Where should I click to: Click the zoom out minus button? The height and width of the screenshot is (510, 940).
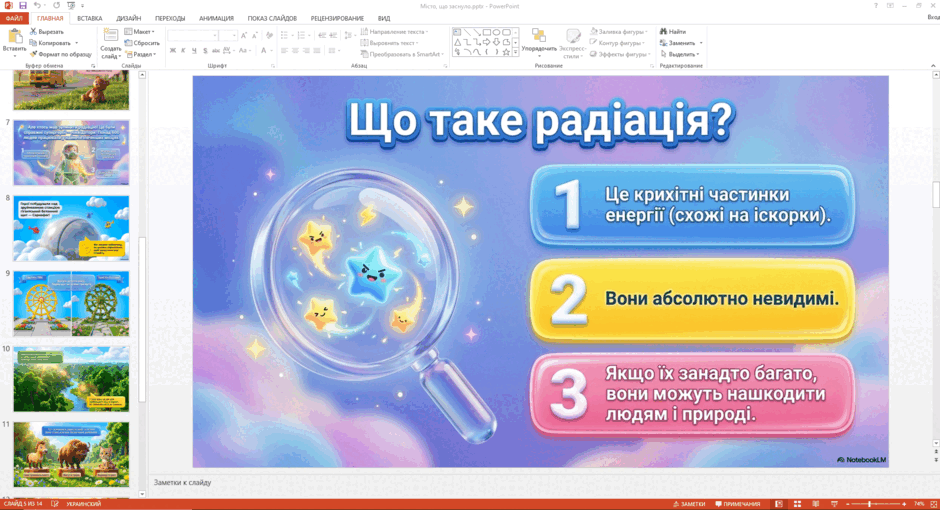[x=848, y=505]
